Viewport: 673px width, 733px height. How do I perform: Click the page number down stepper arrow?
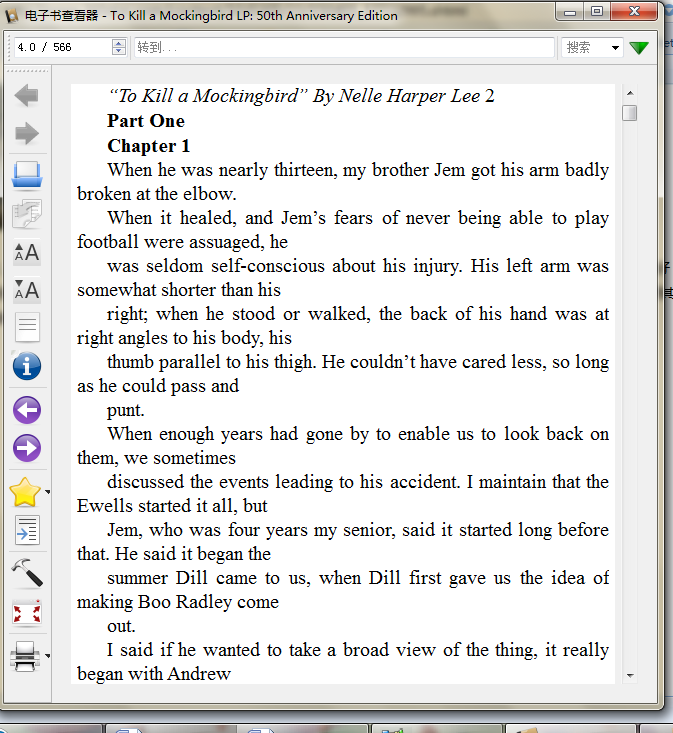pos(119,51)
